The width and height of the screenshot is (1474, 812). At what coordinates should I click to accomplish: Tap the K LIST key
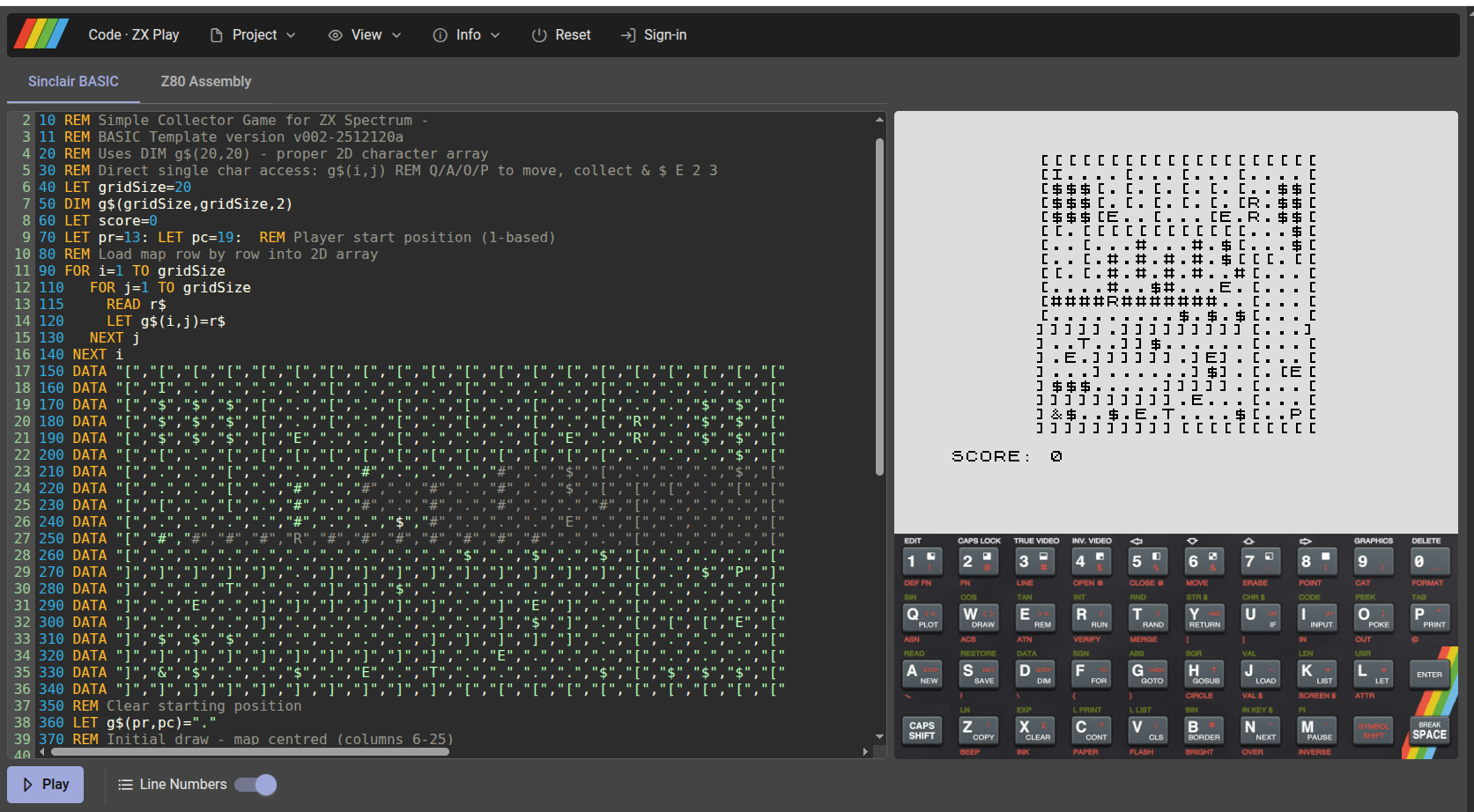1317,674
